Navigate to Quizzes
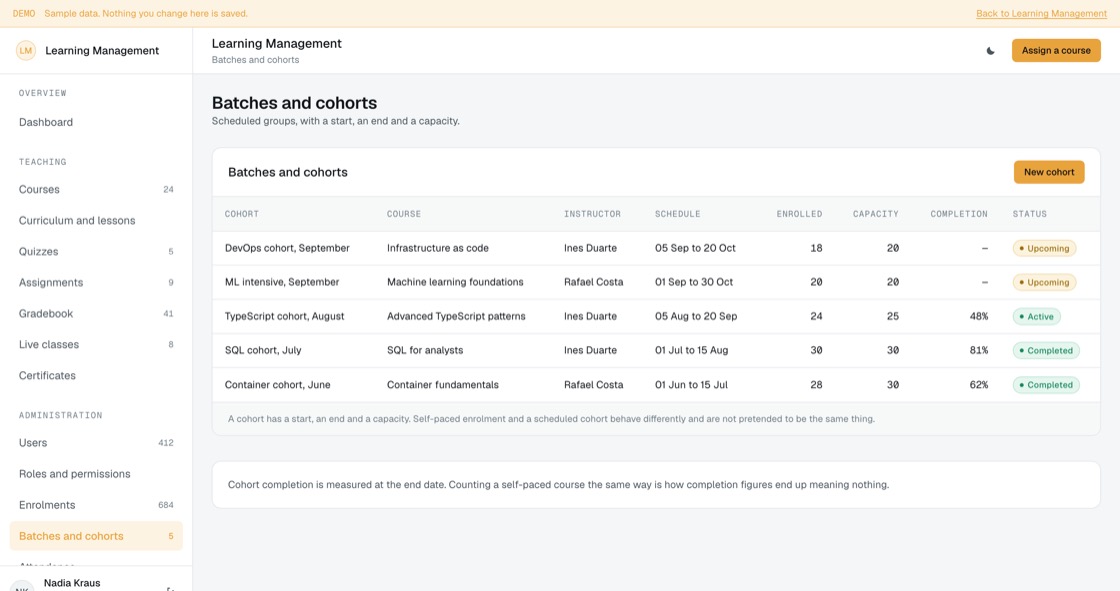This screenshot has height=591, width=1120. coord(96,252)
